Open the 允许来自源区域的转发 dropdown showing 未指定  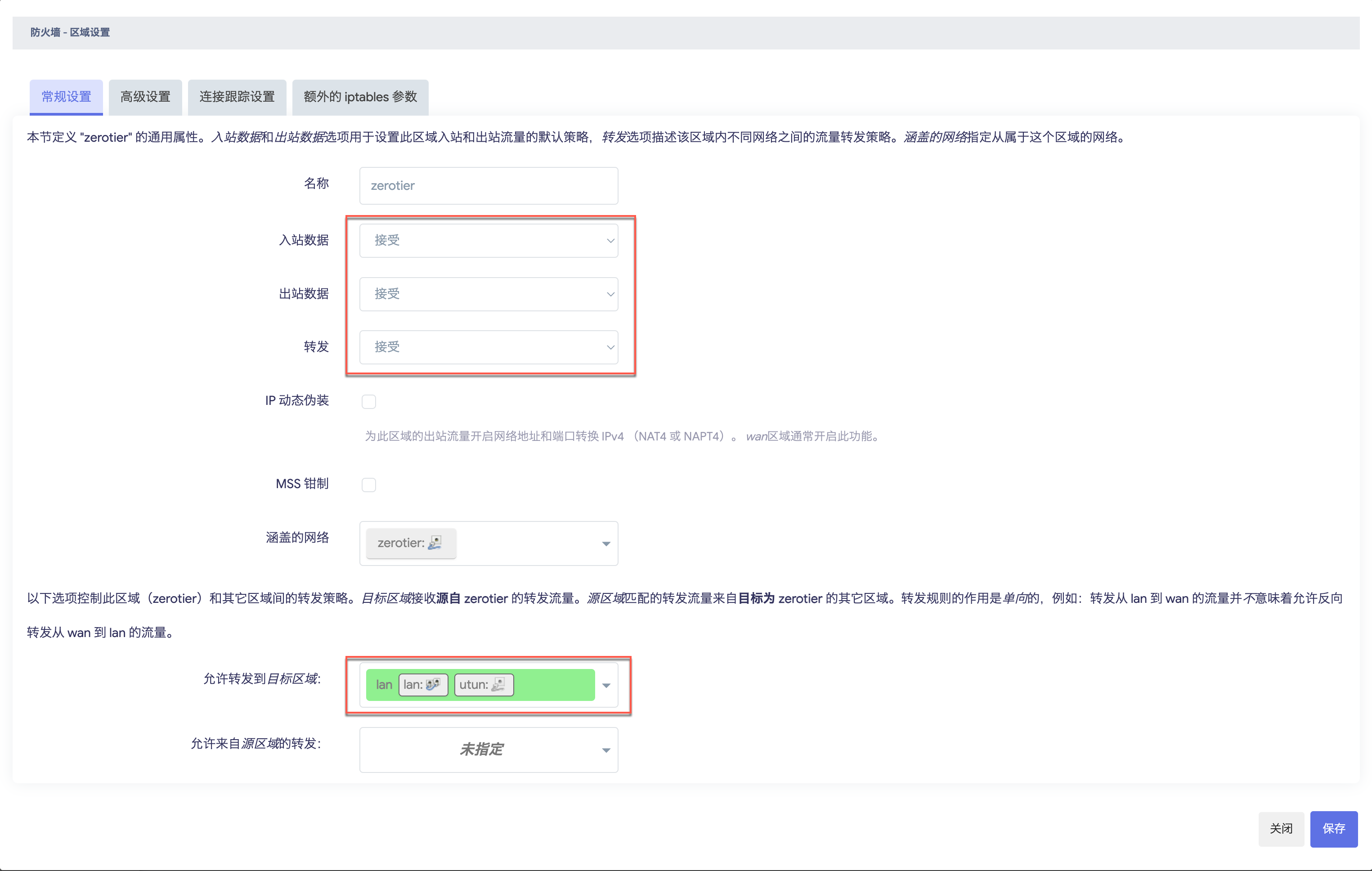coord(488,750)
